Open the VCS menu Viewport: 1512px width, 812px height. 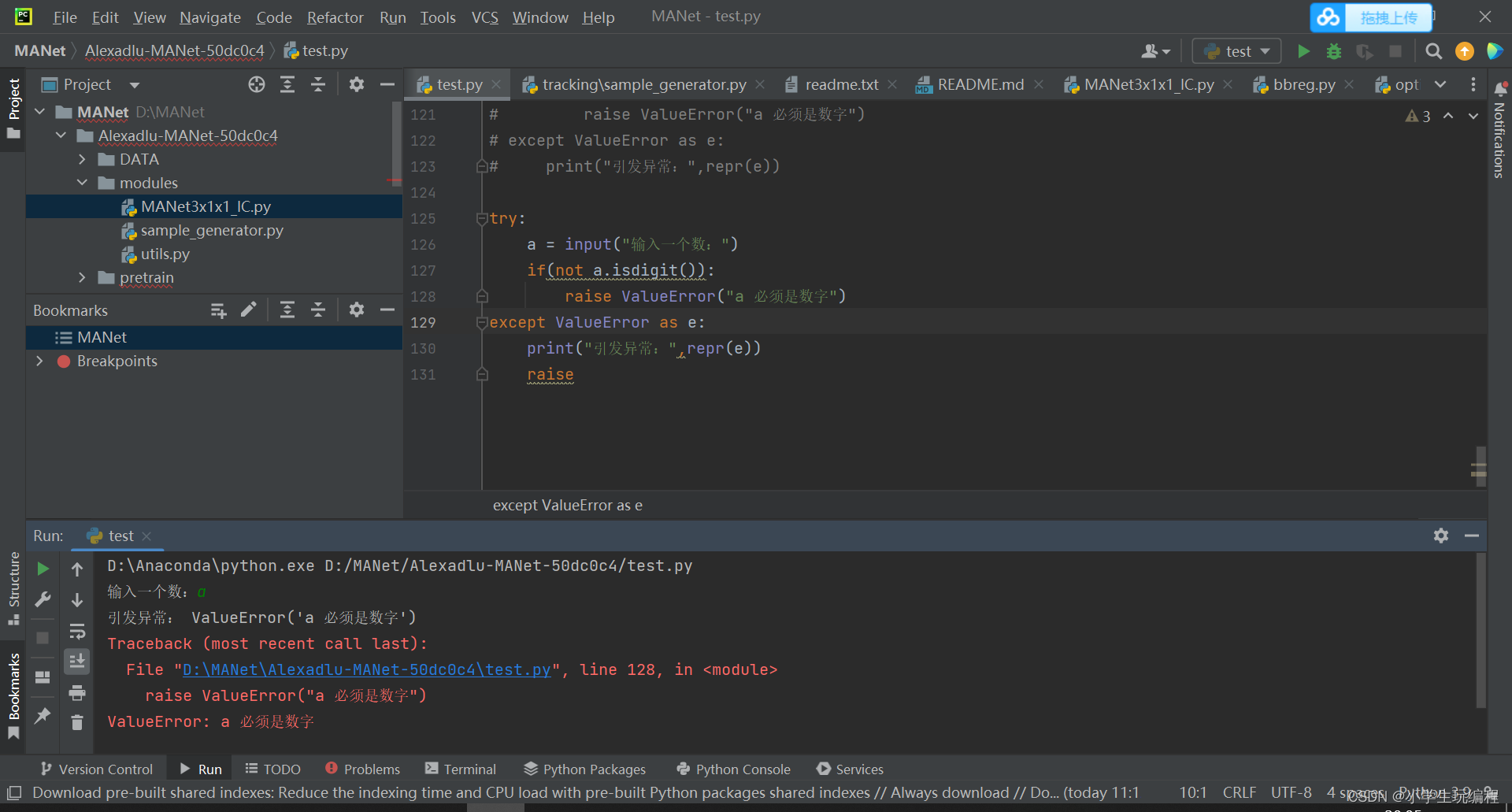pos(485,17)
